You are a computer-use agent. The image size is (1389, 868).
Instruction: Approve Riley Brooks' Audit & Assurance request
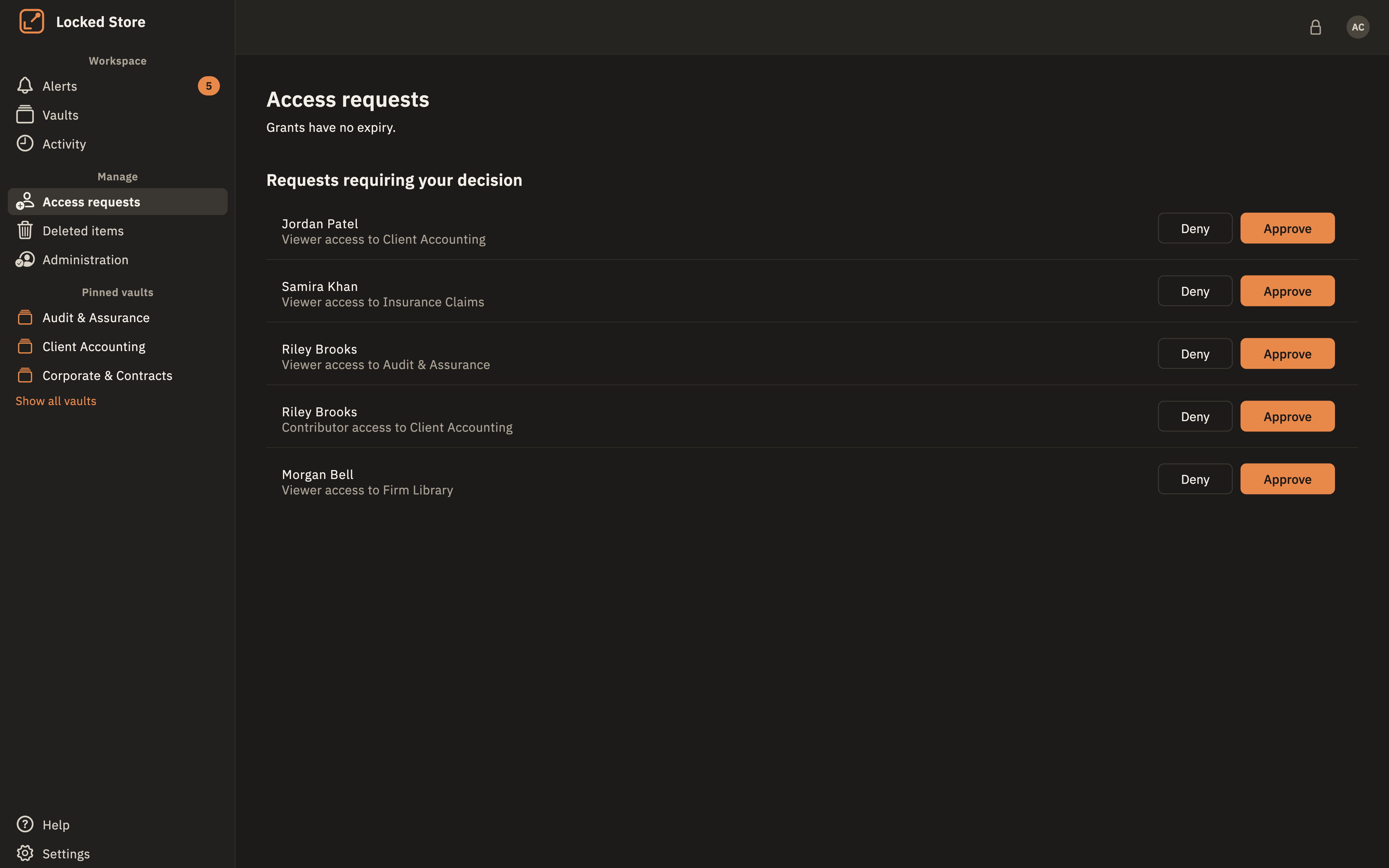[x=1287, y=354]
